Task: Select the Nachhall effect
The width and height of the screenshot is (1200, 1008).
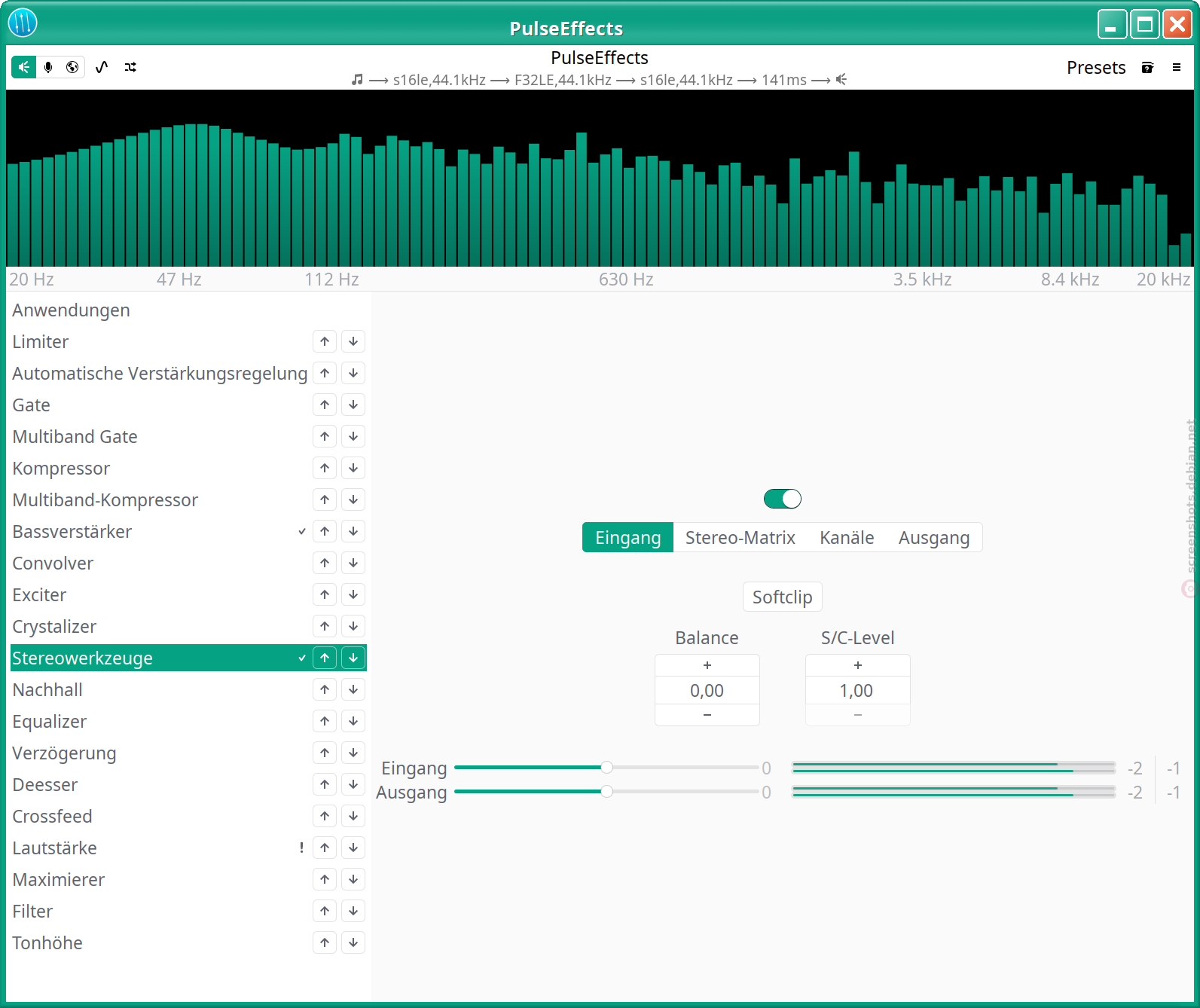Action: [188, 689]
